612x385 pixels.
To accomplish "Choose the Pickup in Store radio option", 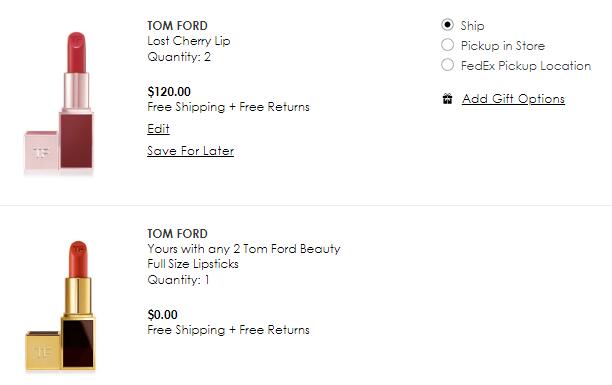I will [447, 45].
